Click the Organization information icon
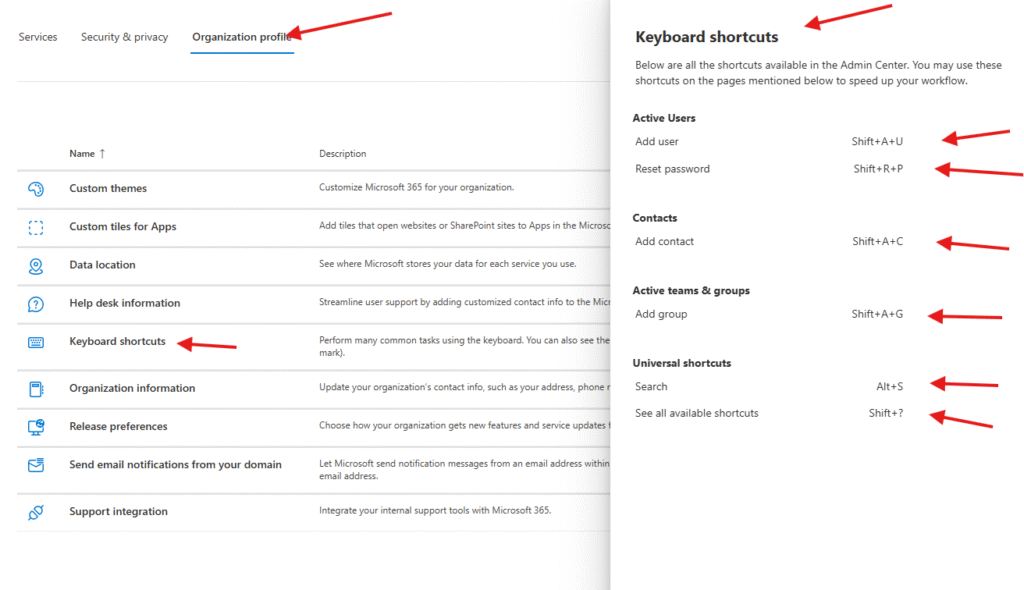The width and height of the screenshot is (1024, 590). (36, 389)
